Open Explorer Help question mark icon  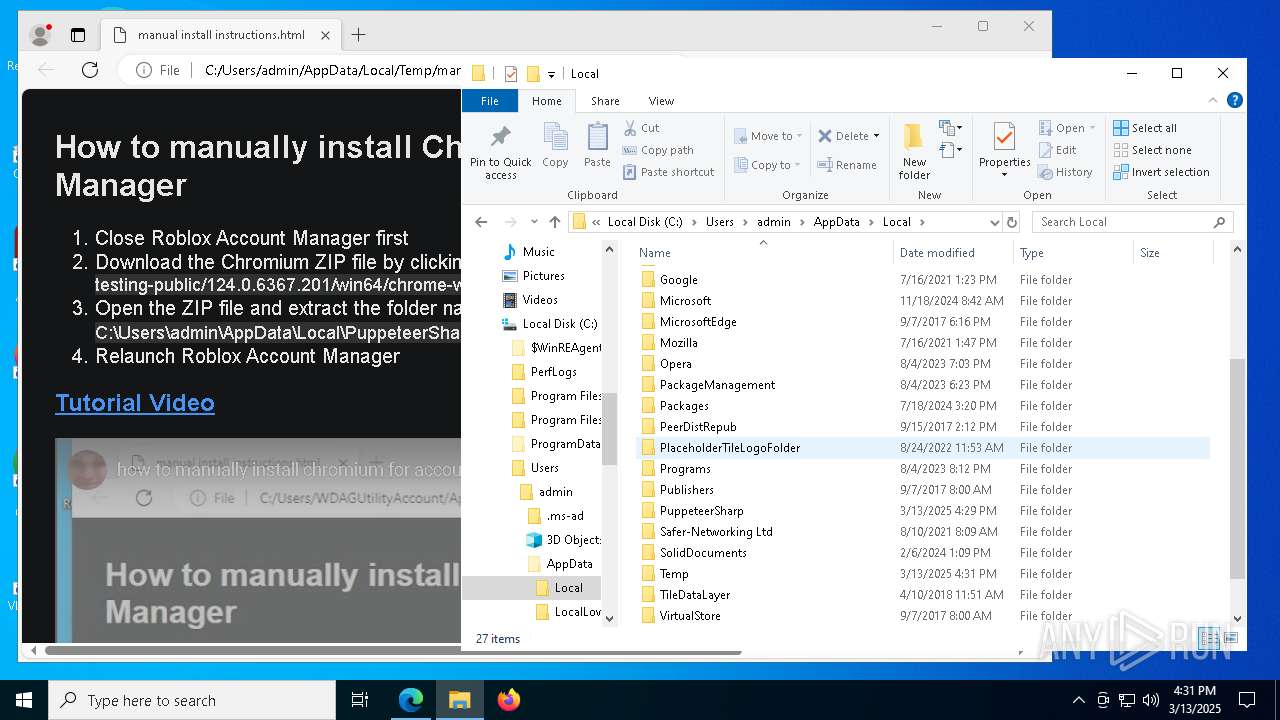1235,100
